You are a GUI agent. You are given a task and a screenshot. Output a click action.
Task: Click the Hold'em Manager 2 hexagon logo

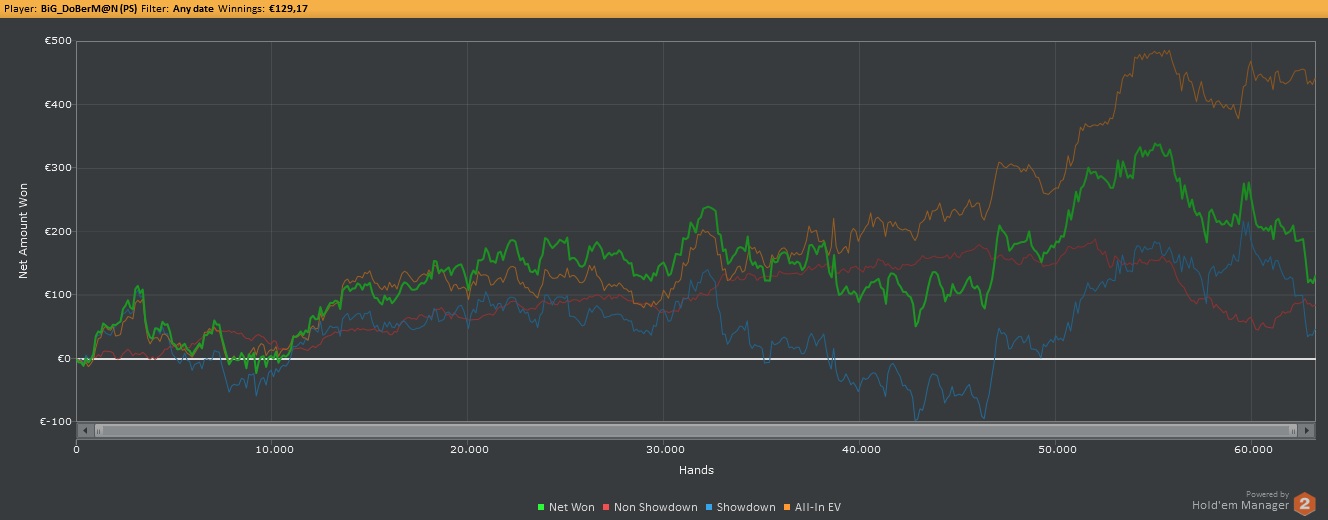point(1304,503)
